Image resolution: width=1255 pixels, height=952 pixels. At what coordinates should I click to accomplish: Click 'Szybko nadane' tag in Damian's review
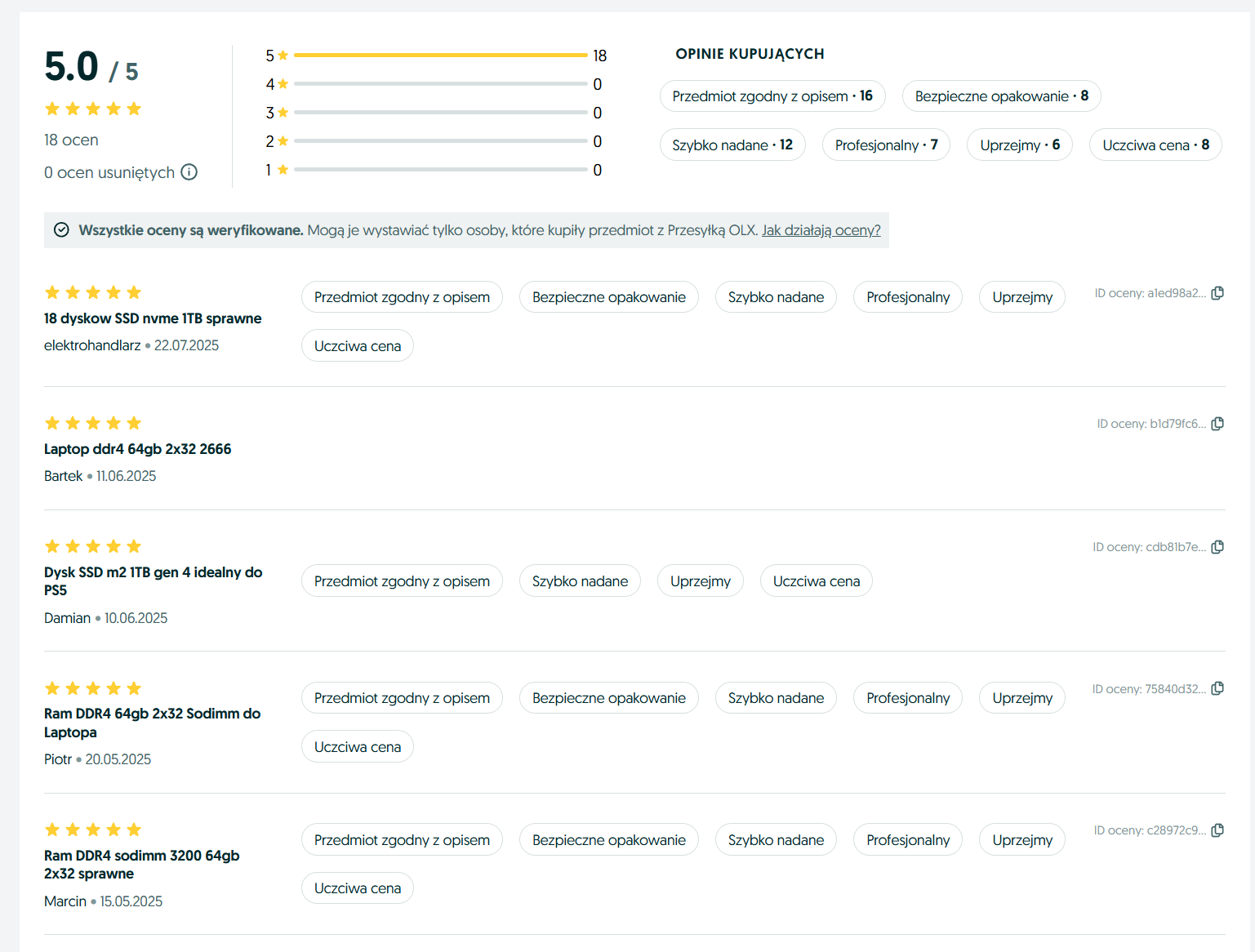pyautogui.click(x=580, y=581)
